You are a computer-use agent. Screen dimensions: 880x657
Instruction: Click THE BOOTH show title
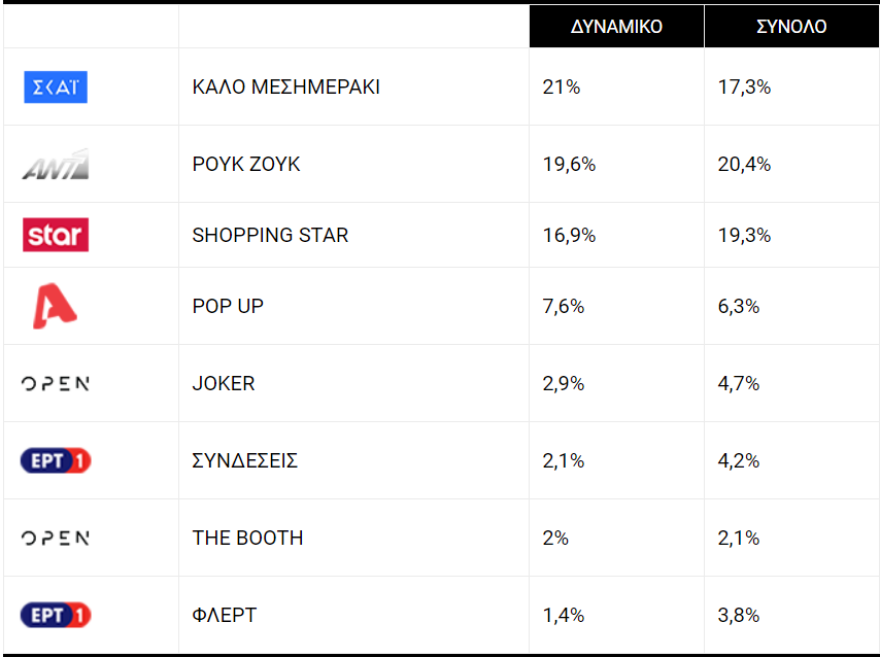pyautogui.click(x=247, y=538)
